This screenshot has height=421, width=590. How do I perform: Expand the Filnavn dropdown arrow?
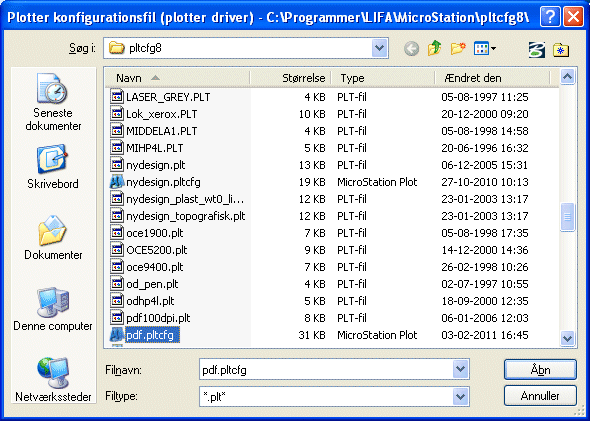point(460,369)
